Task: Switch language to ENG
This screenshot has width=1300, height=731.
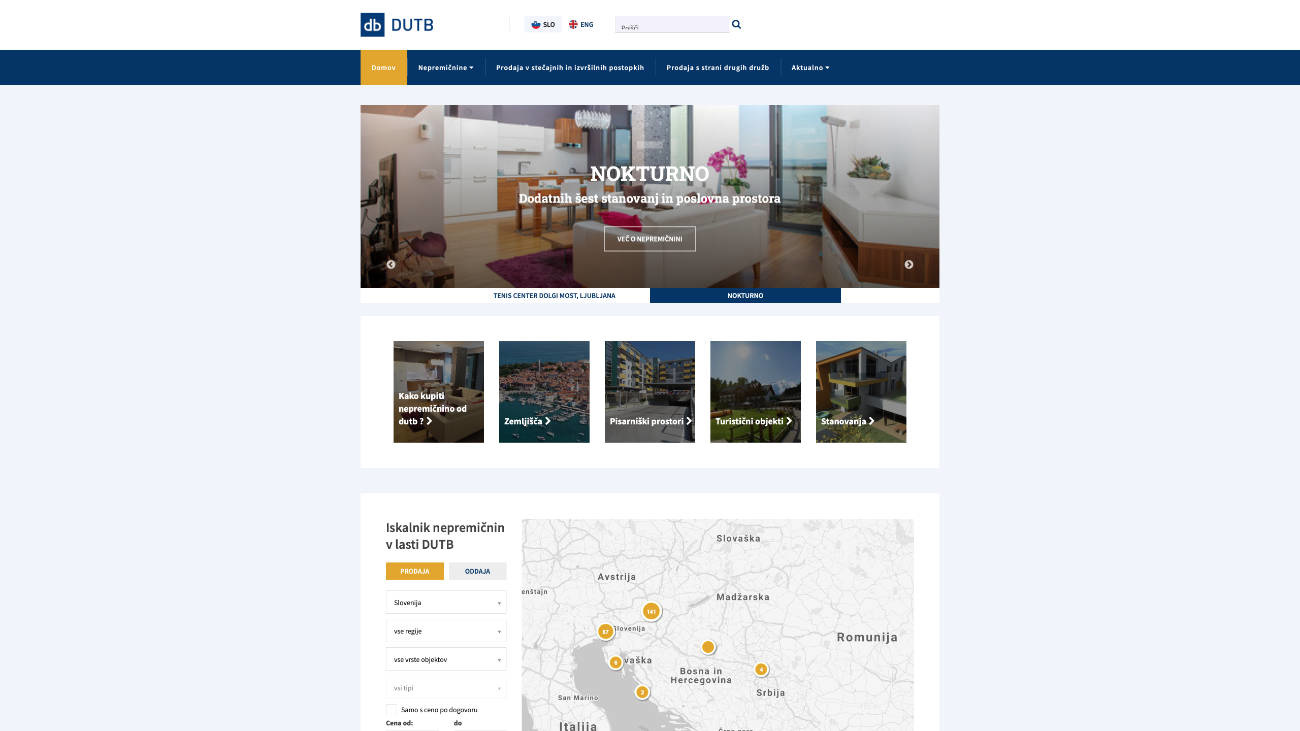Action: click(581, 24)
